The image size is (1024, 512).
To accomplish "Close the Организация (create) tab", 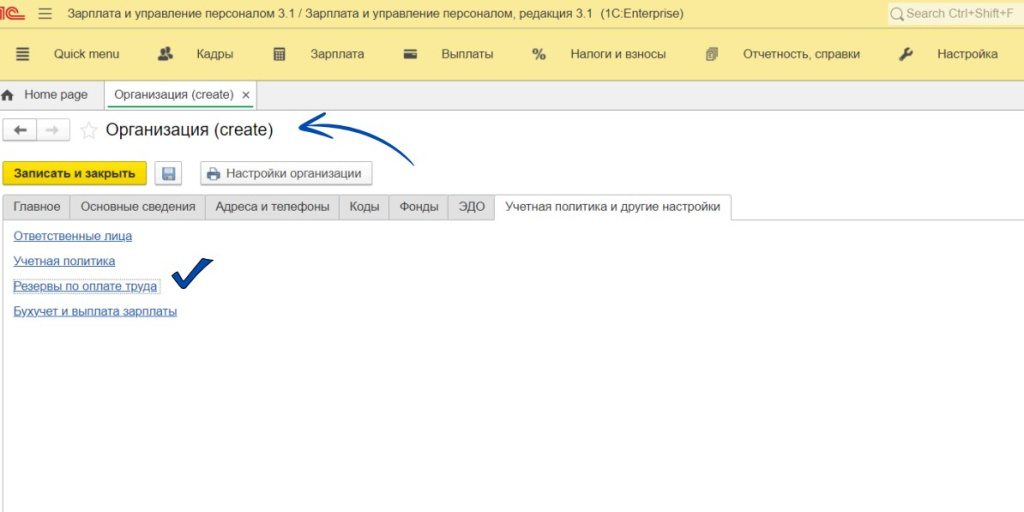I will click(246, 95).
